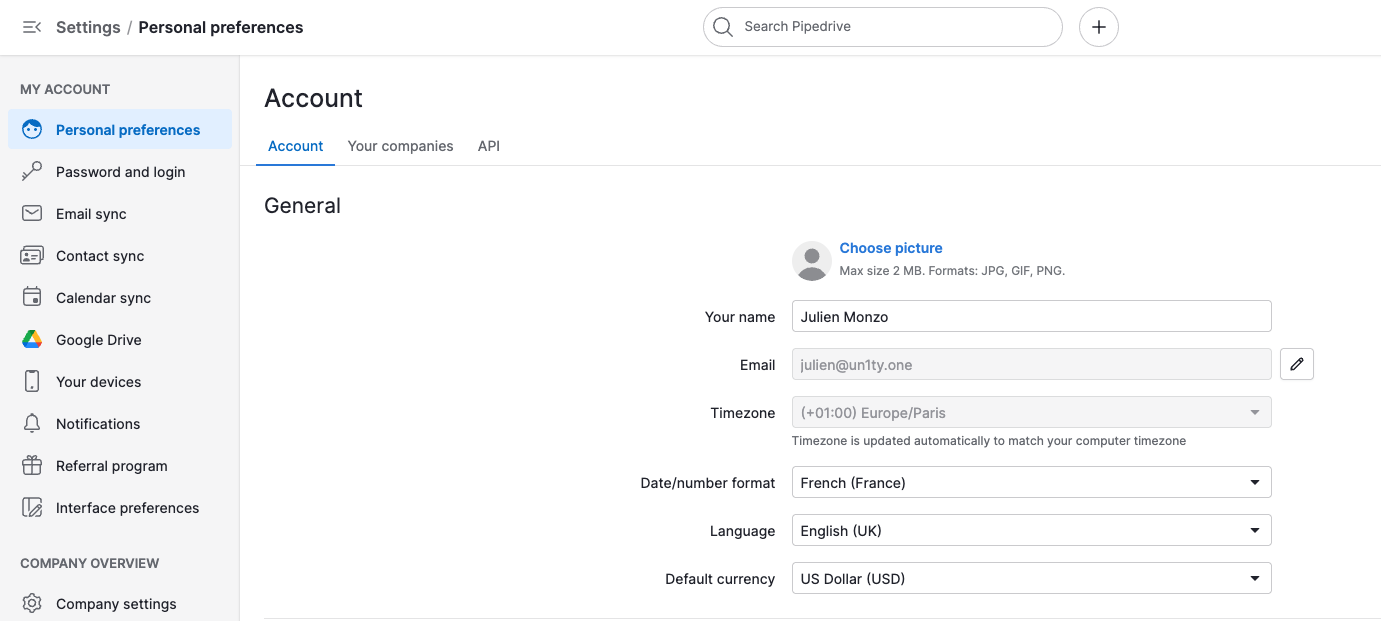Click the Company settings gear icon
Image resolution: width=1381 pixels, height=621 pixels.
32,604
